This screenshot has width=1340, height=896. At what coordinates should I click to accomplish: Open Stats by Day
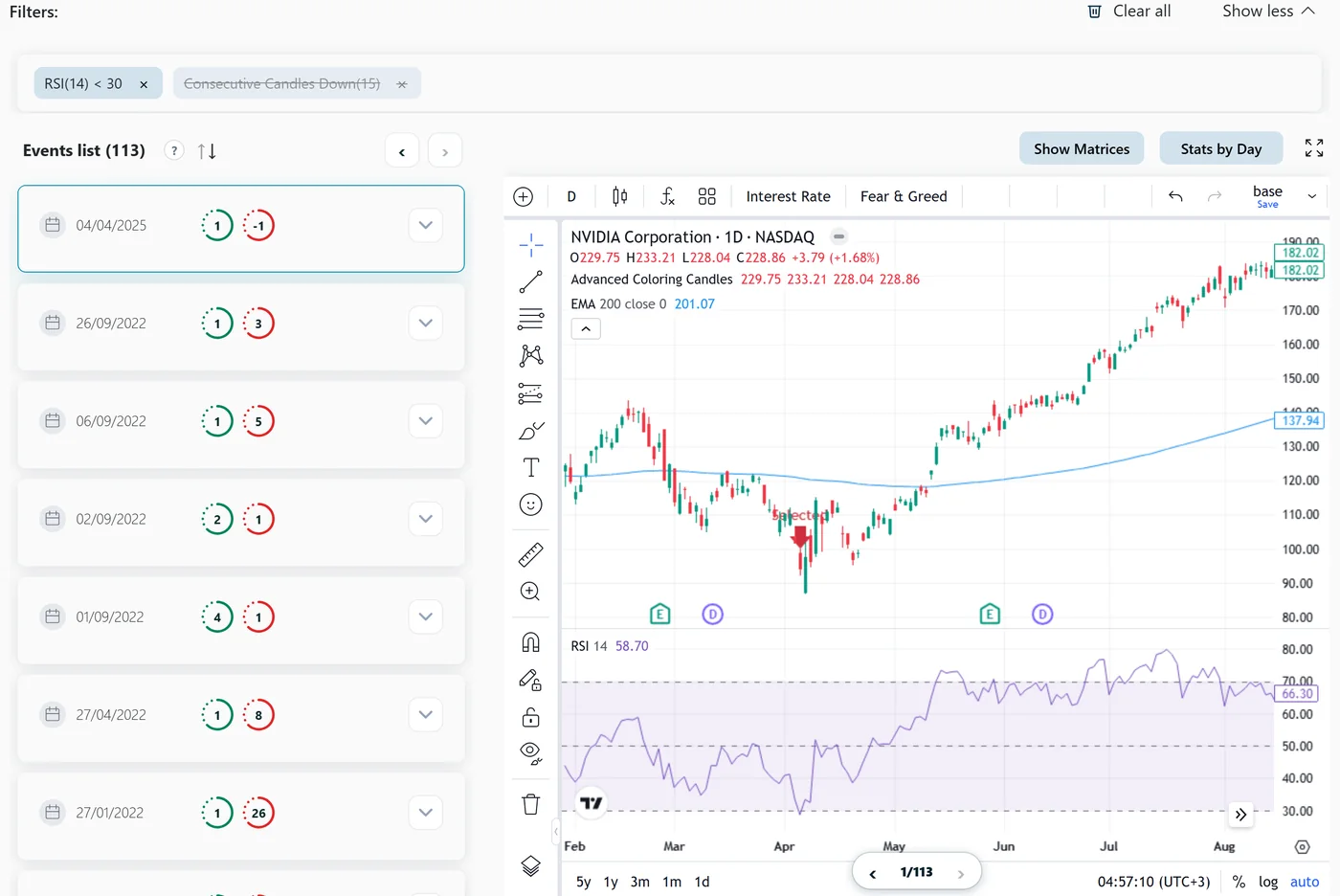coord(1221,148)
